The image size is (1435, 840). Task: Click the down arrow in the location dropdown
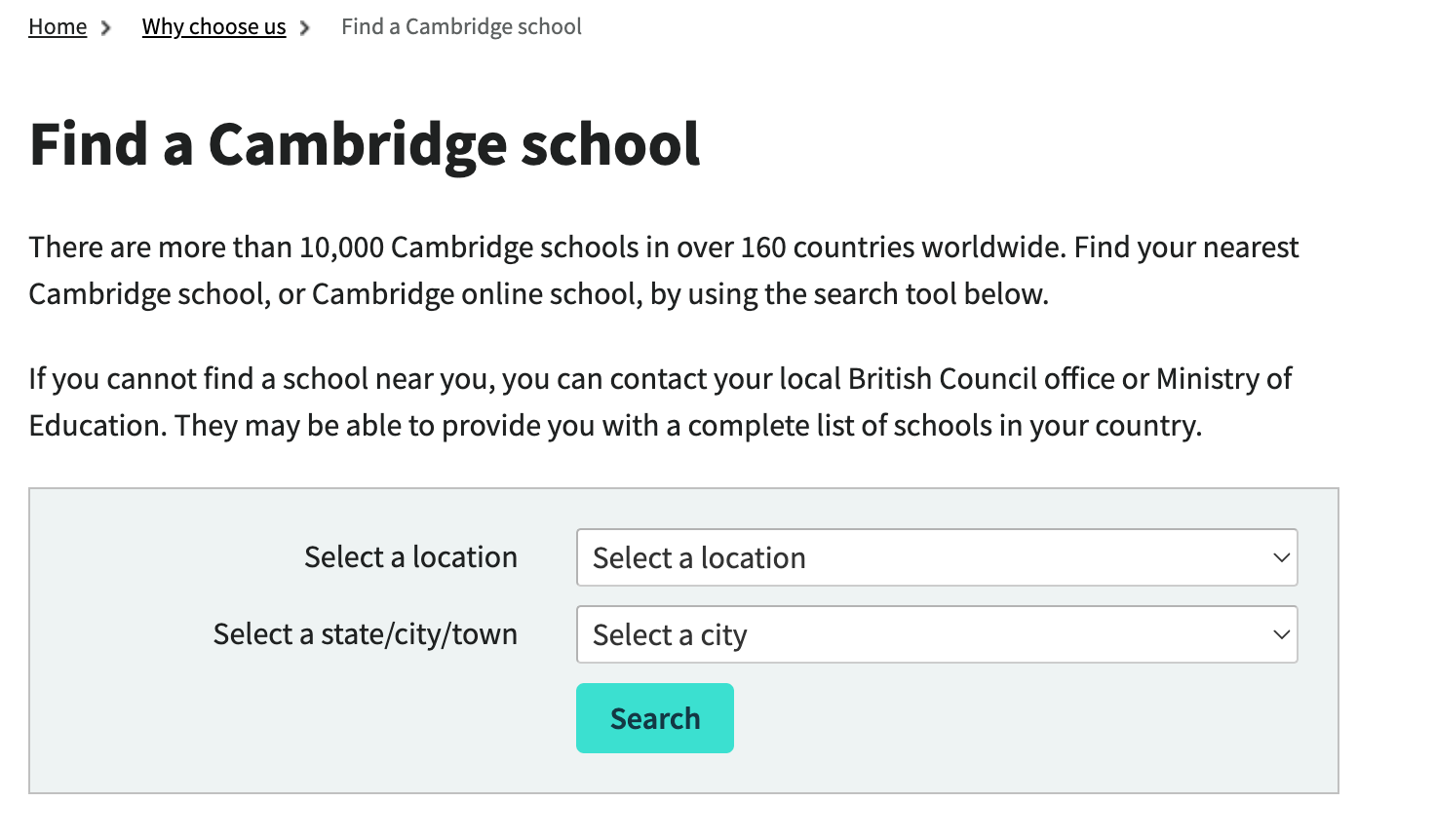(x=1281, y=557)
